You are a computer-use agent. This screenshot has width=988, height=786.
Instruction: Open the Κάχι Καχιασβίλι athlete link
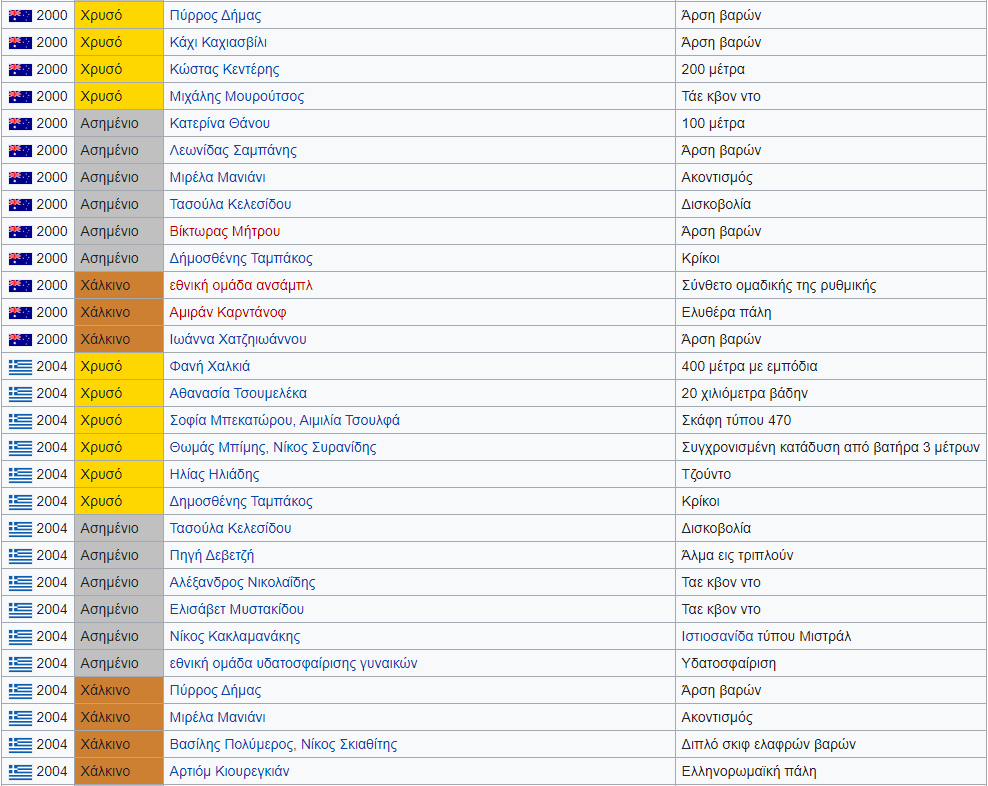point(218,43)
